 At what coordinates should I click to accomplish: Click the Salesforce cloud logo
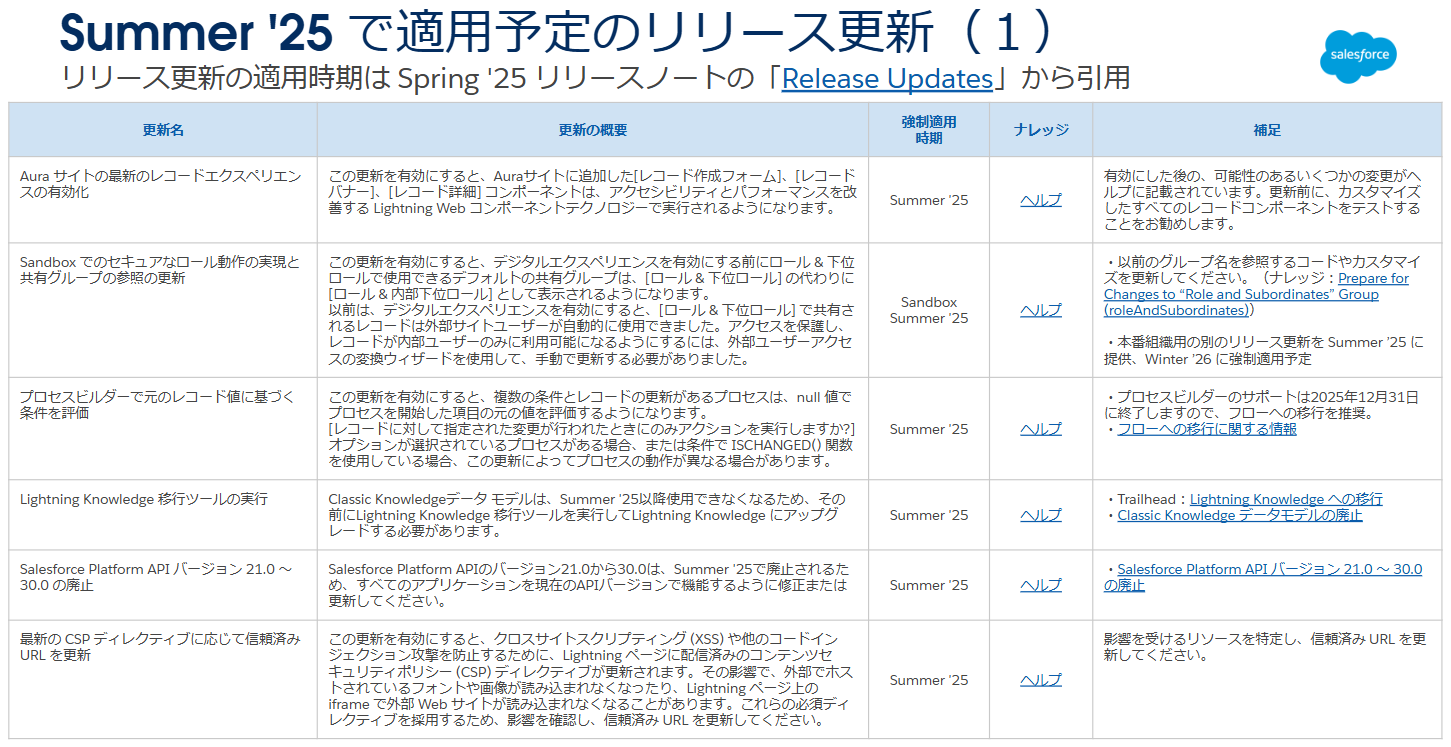click(1358, 56)
